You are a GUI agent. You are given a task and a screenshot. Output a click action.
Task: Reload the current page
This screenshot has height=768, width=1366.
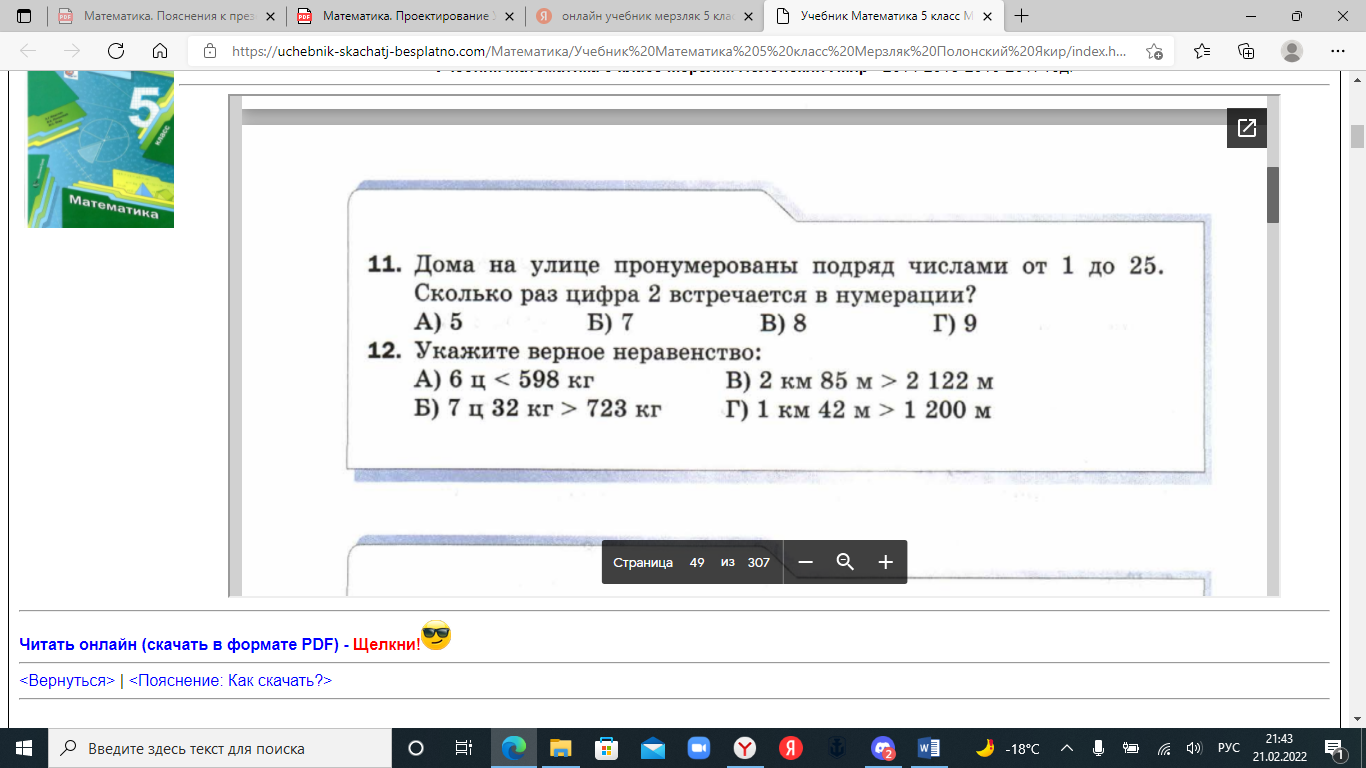click(x=116, y=52)
